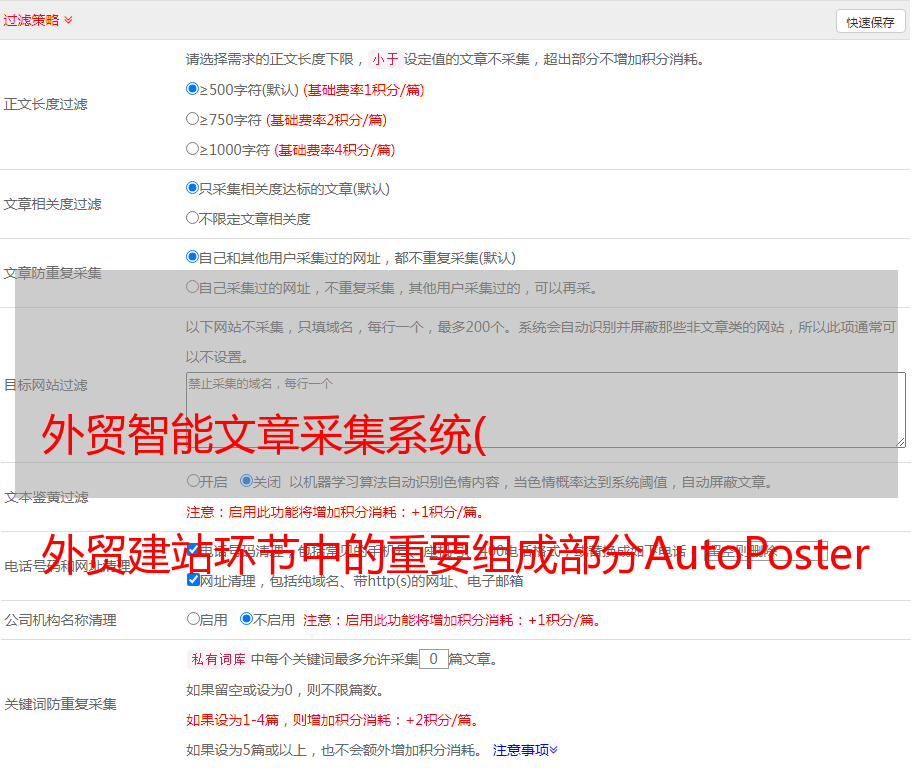912x768 pixels.
Task: Click the (基础费率2积分/篇) red note
Action: 326,120
